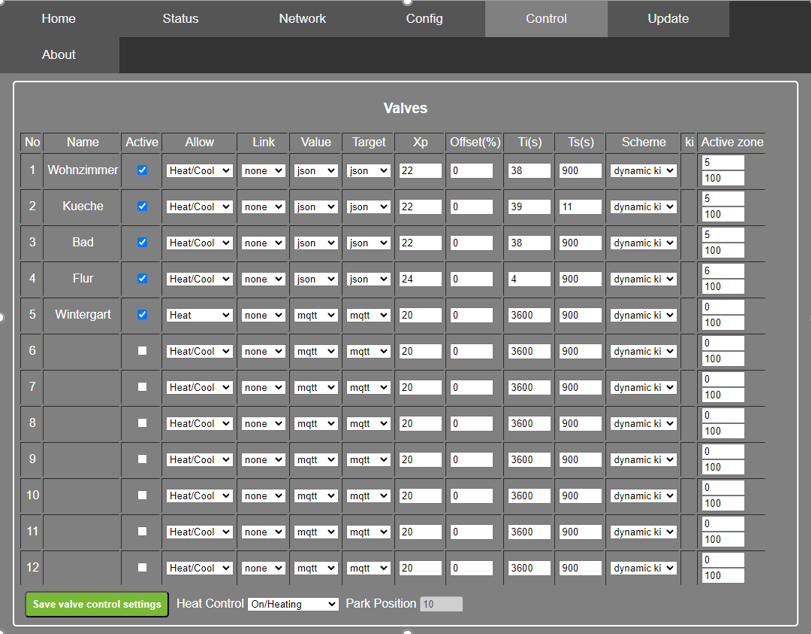Screen dimensions: 811x634
Task: Click the Flur name cell
Action: coord(83,278)
